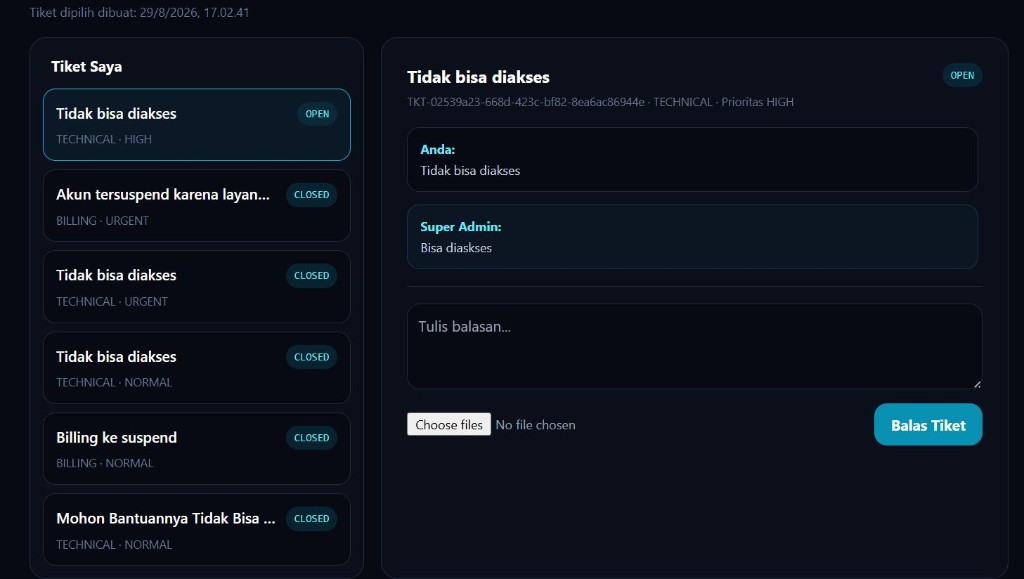The height and width of the screenshot is (579, 1024).
Task: Click the 'Tiket Saya' heading
Action: (x=86, y=67)
